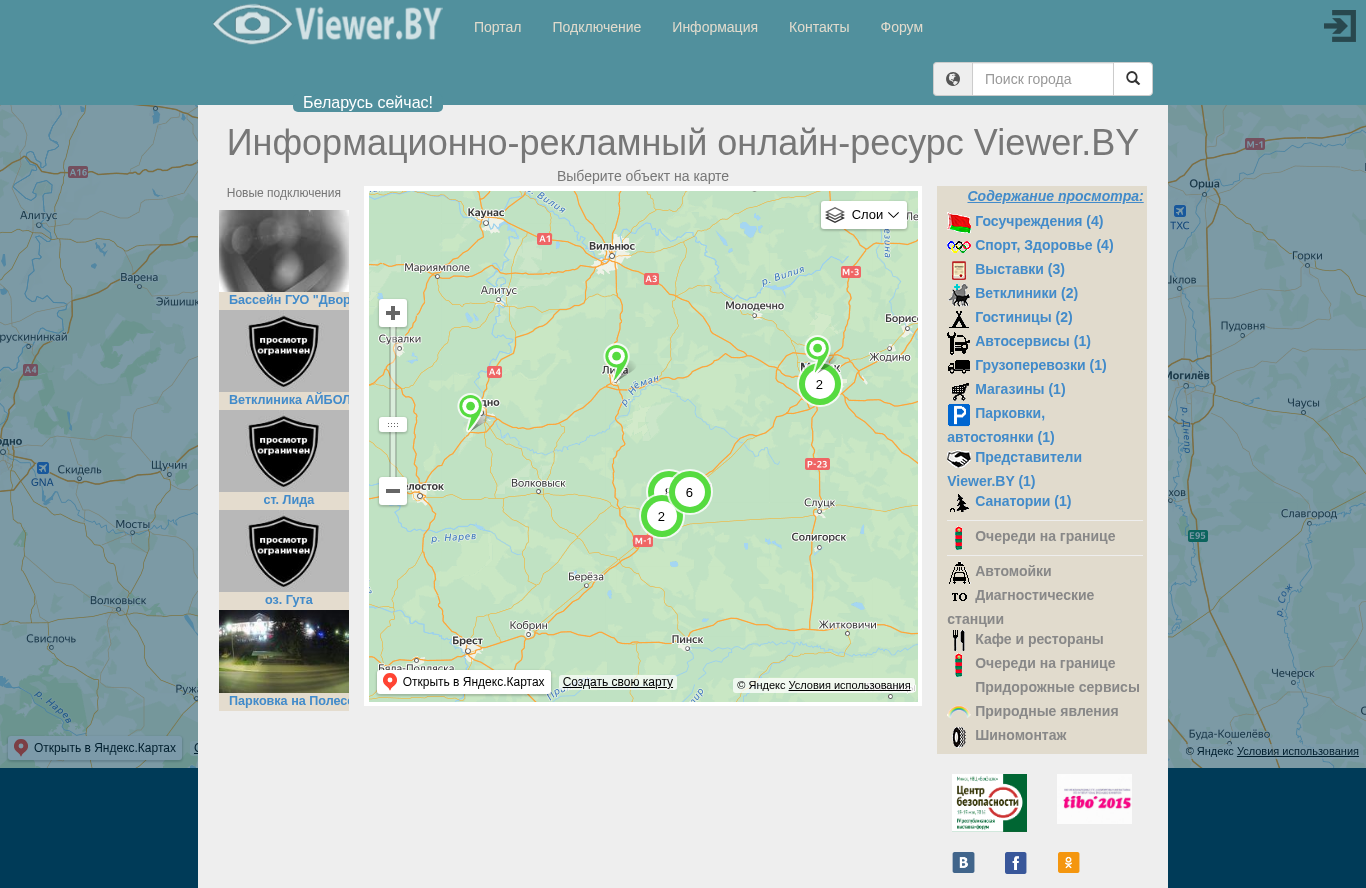Click the Грузоперевозки truck icon
Image resolution: width=1366 pixels, height=888 pixels.
[x=959, y=366]
